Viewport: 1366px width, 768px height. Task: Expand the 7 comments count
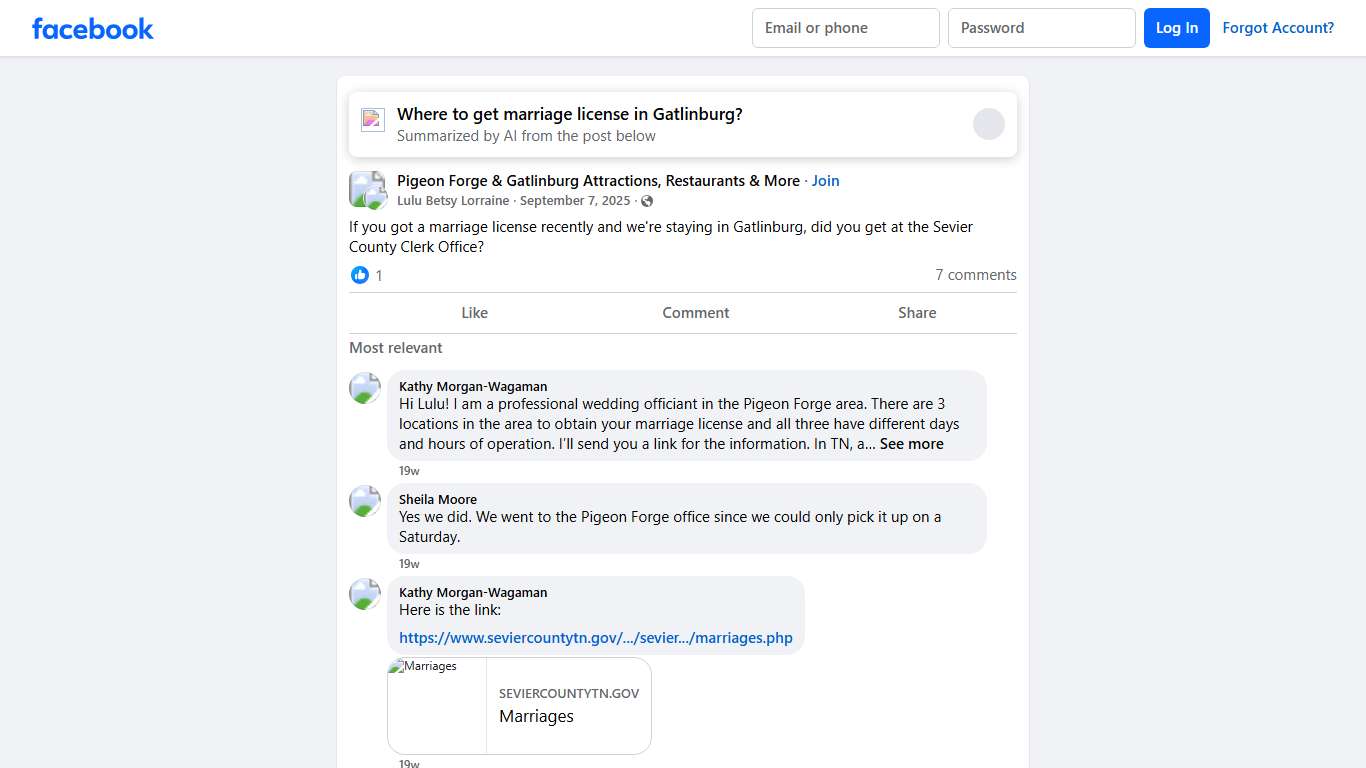[975, 275]
